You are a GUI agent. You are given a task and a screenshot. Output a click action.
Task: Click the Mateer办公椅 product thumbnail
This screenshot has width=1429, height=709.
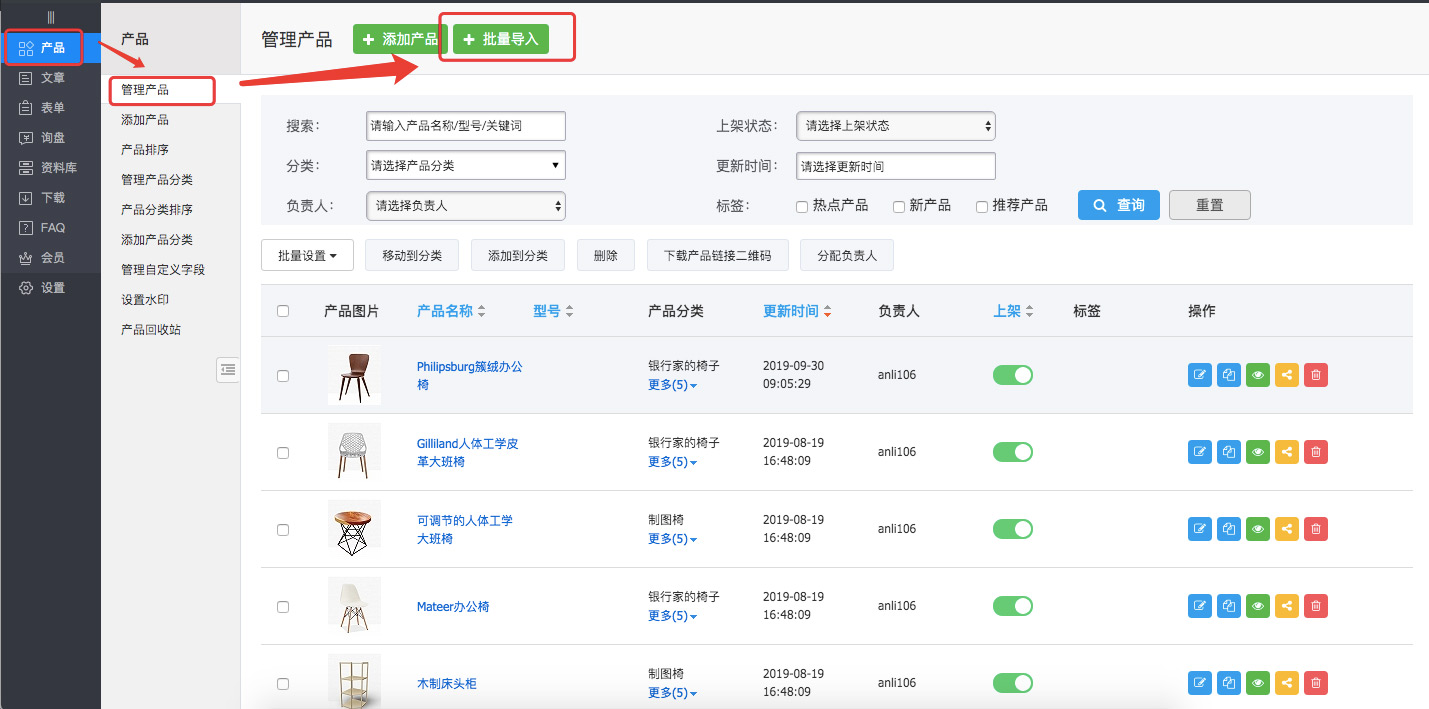[354, 606]
